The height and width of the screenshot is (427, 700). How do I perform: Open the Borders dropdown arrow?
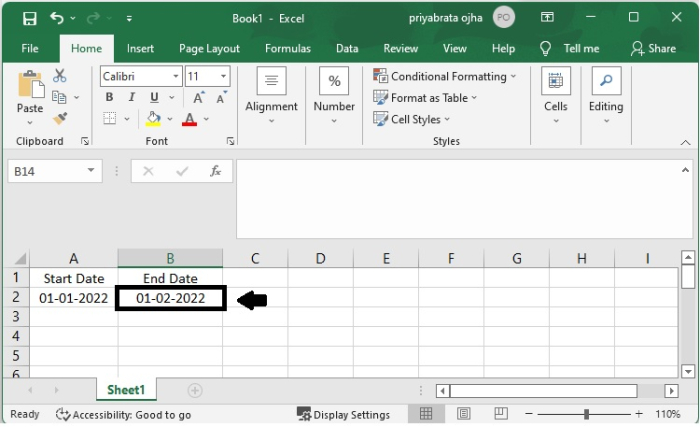[x=127, y=119]
